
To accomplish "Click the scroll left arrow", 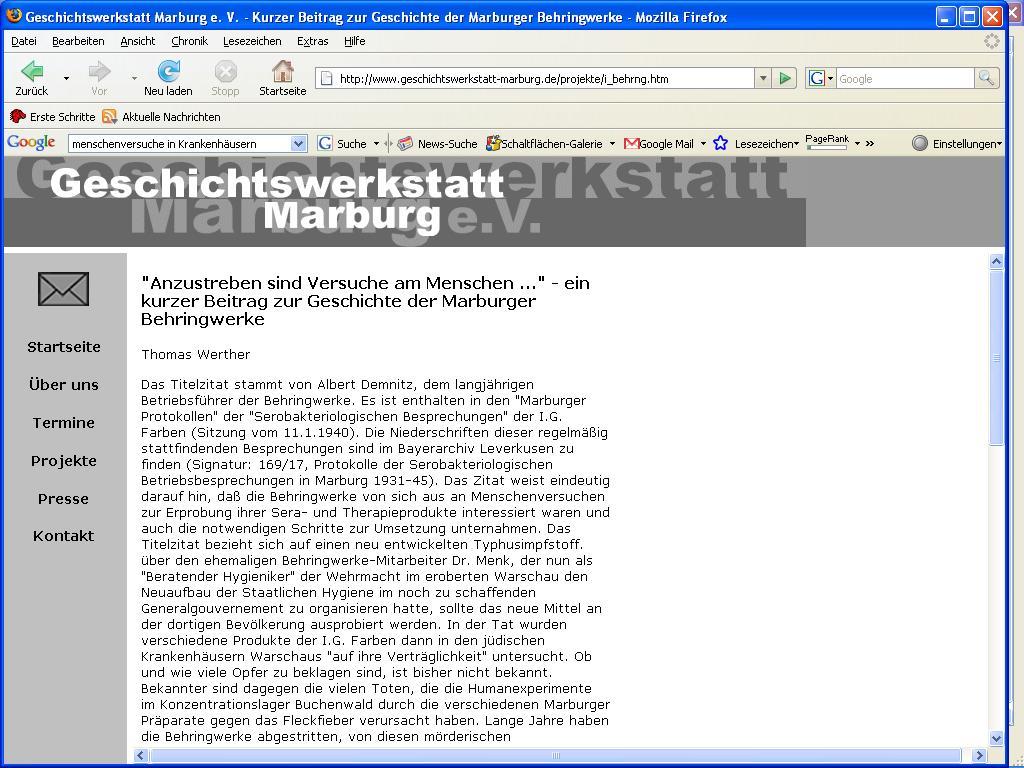I will tap(140, 756).
